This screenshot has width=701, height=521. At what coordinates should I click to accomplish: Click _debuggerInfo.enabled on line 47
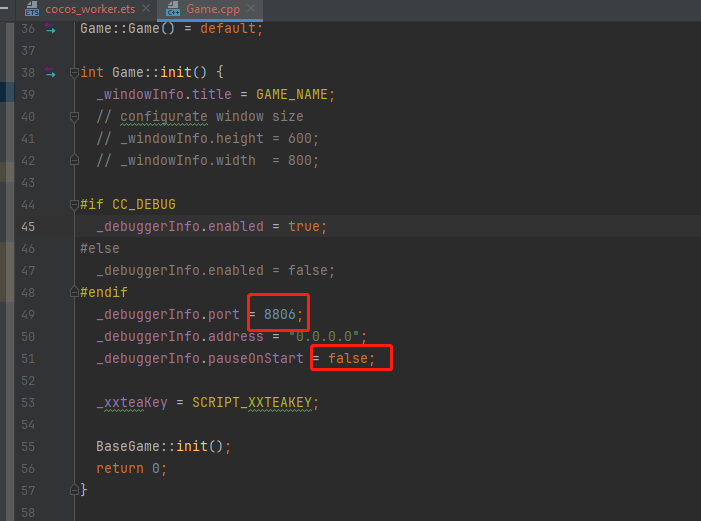(x=180, y=271)
